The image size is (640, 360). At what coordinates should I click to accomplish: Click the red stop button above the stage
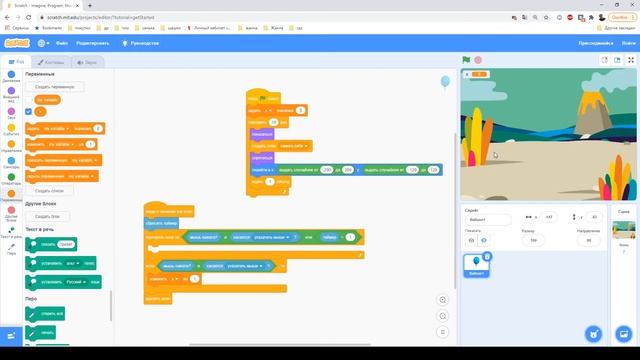click(x=478, y=60)
